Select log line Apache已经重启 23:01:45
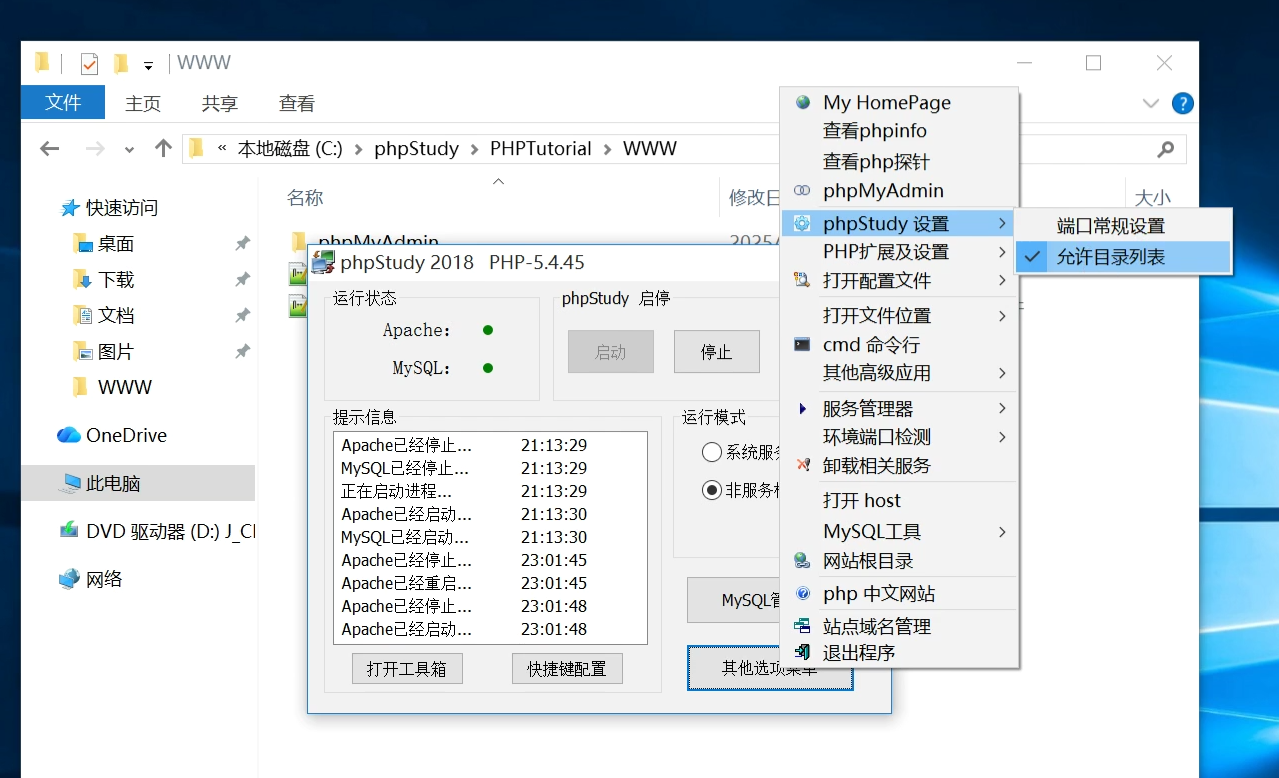 pos(465,583)
